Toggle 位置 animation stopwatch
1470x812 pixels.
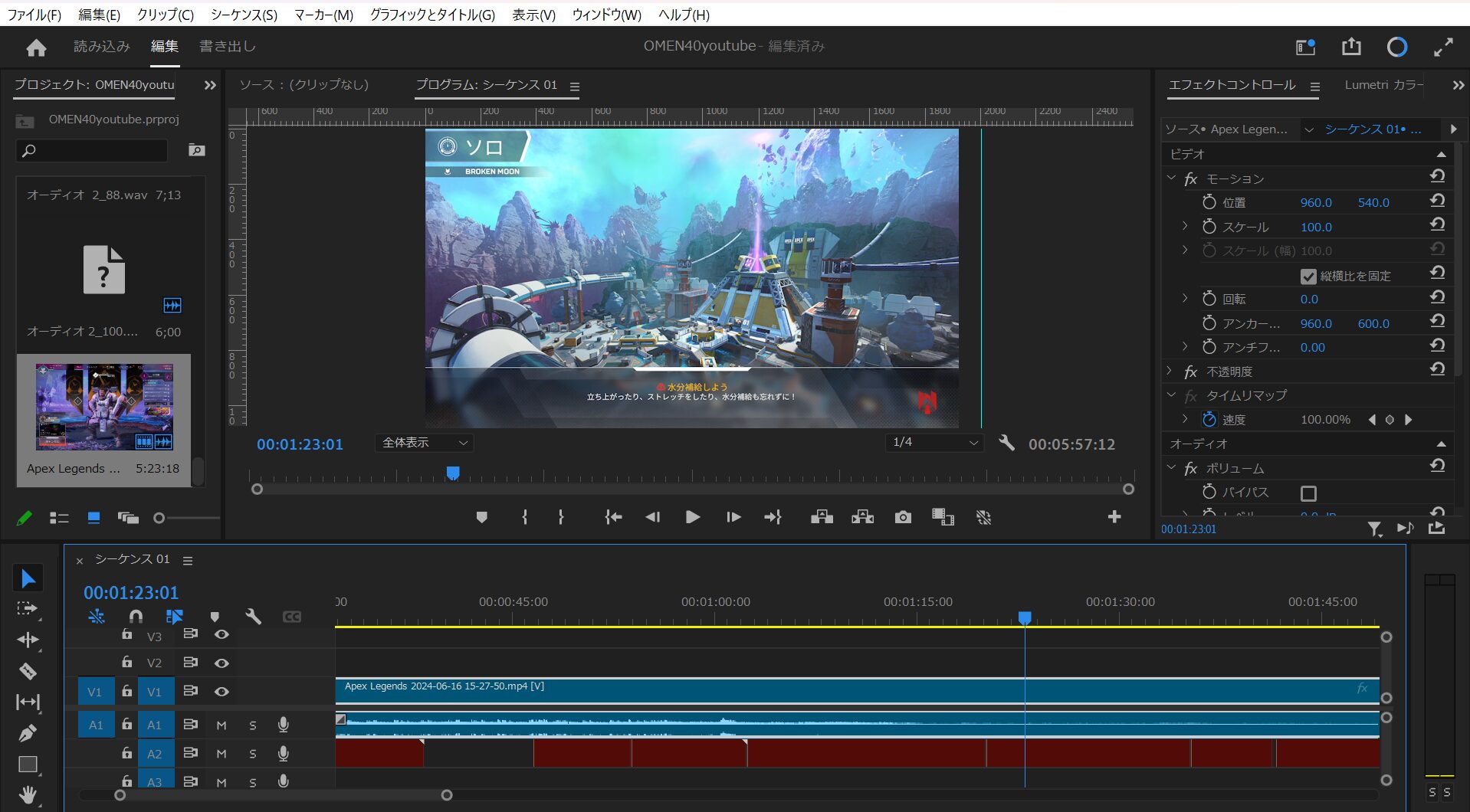coord(1209,201)
